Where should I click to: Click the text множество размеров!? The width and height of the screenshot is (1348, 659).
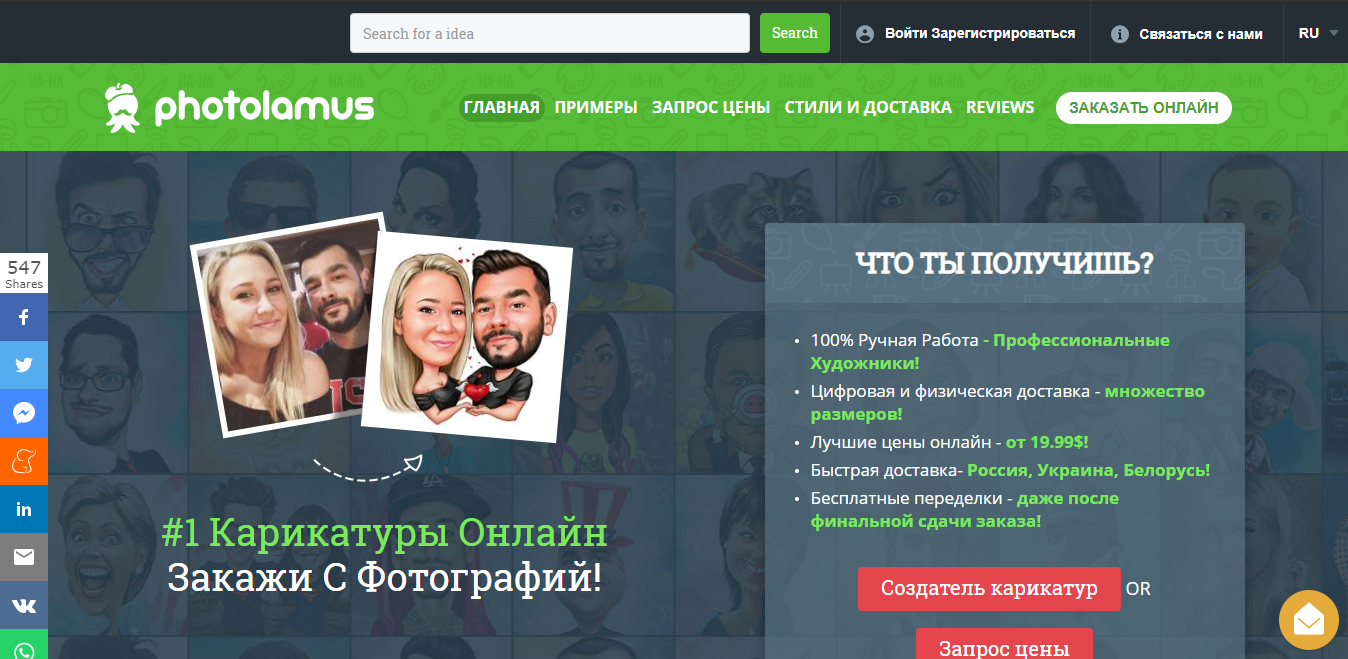(x=1008, y=402)
